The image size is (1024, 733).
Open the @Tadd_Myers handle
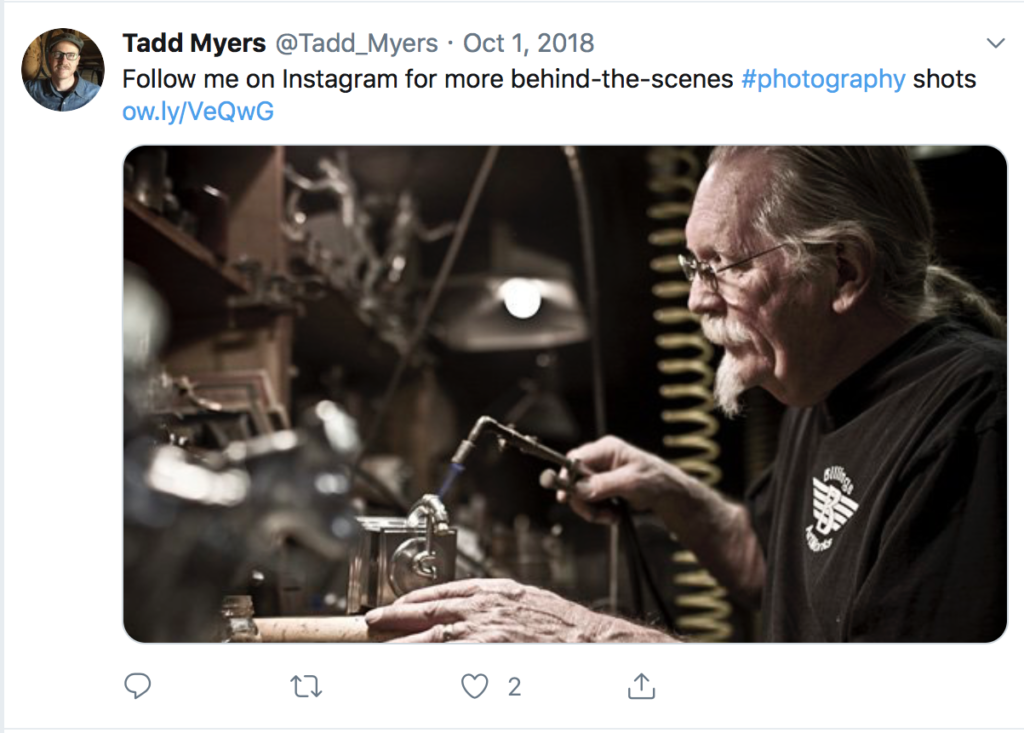click(x=356, y=44)
